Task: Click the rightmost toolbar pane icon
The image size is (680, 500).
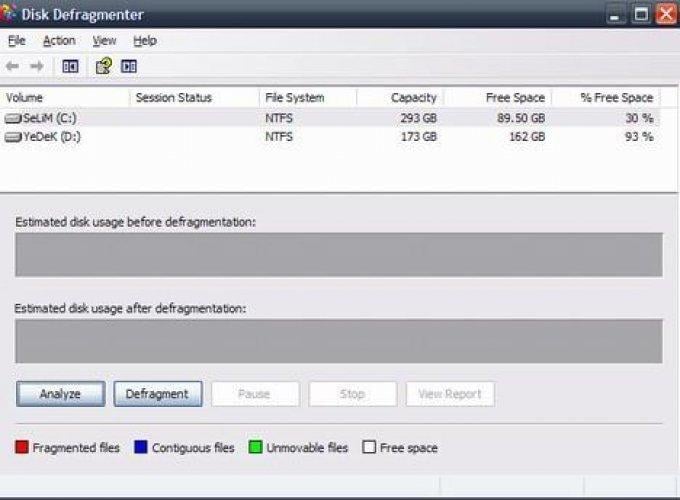Action: click(x=128, y=67)
